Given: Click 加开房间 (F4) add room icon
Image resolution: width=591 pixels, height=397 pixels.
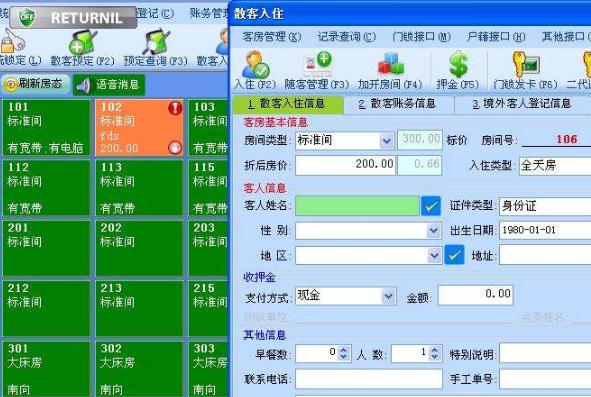Looking at the screenshot, I should coord(390,64).
